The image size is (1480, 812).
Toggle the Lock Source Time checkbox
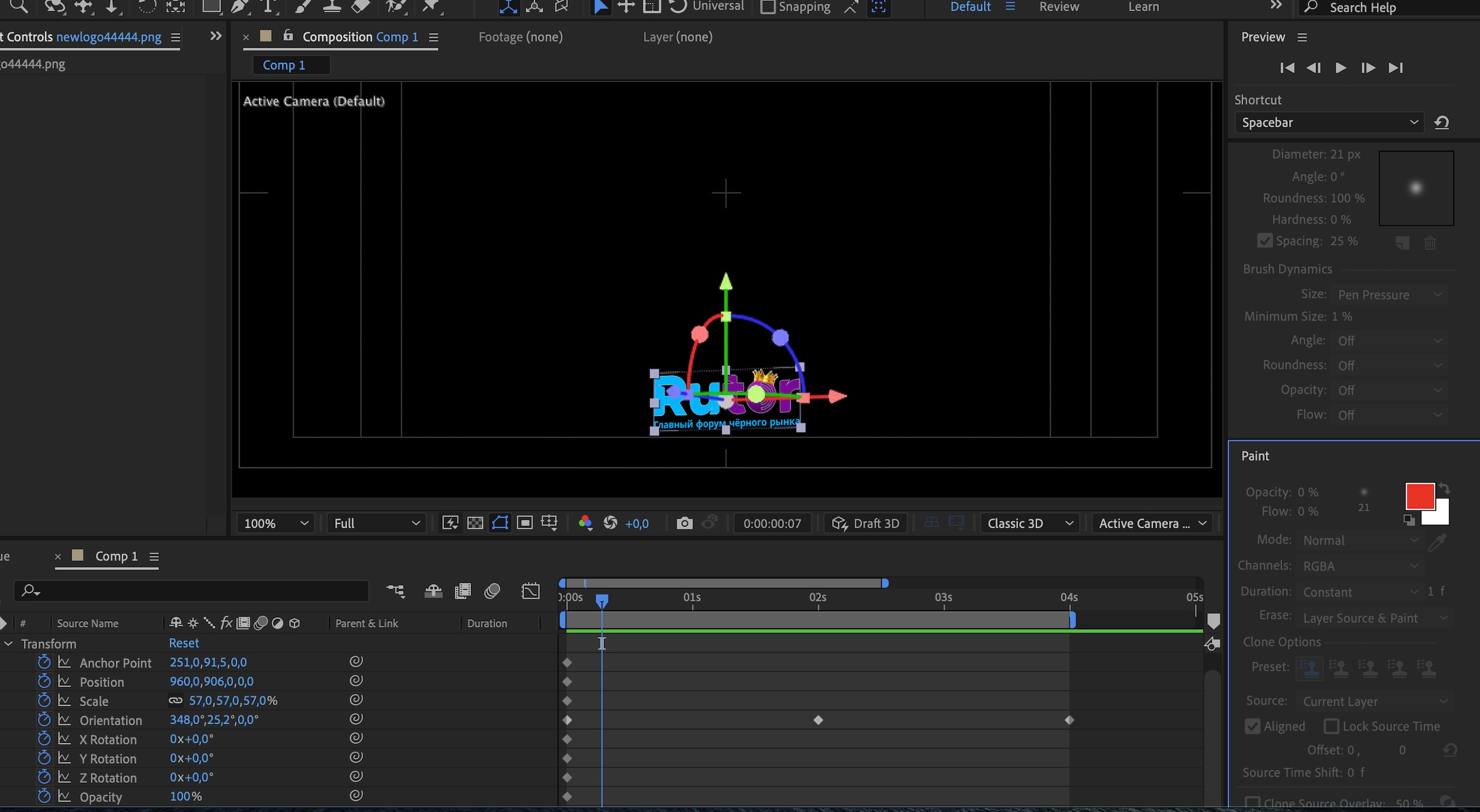[x=1331, y=726]
